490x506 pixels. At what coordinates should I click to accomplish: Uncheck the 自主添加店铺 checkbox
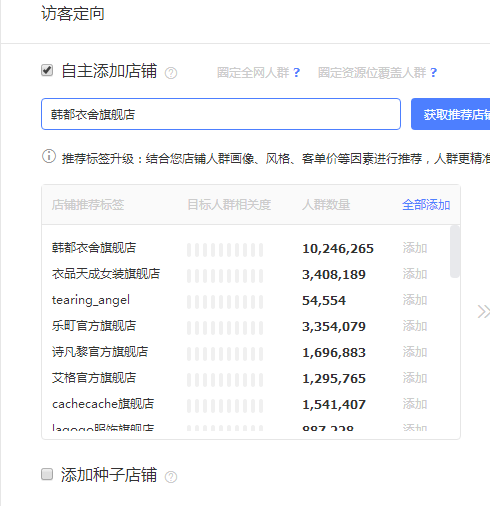(47, 70)
